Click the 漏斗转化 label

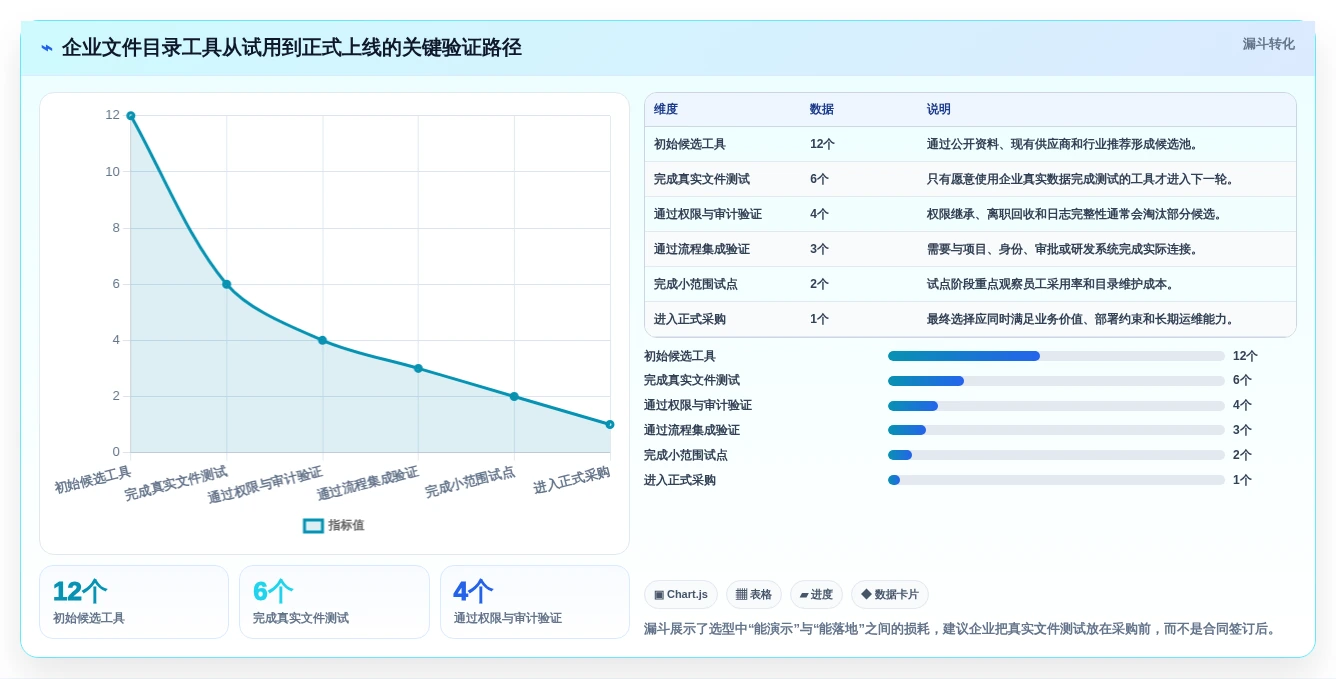pyautogui.click(x=1268, y=44)
